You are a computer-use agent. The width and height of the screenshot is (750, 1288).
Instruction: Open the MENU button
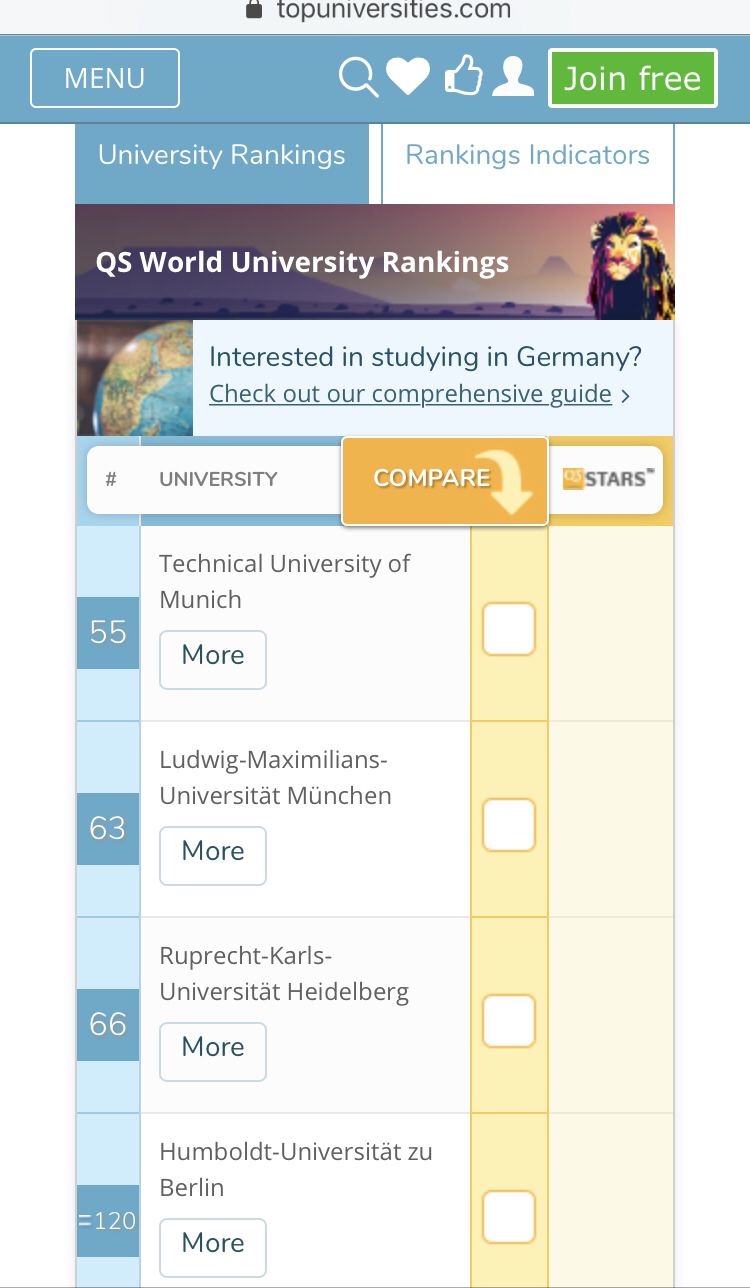coord(105,78)
